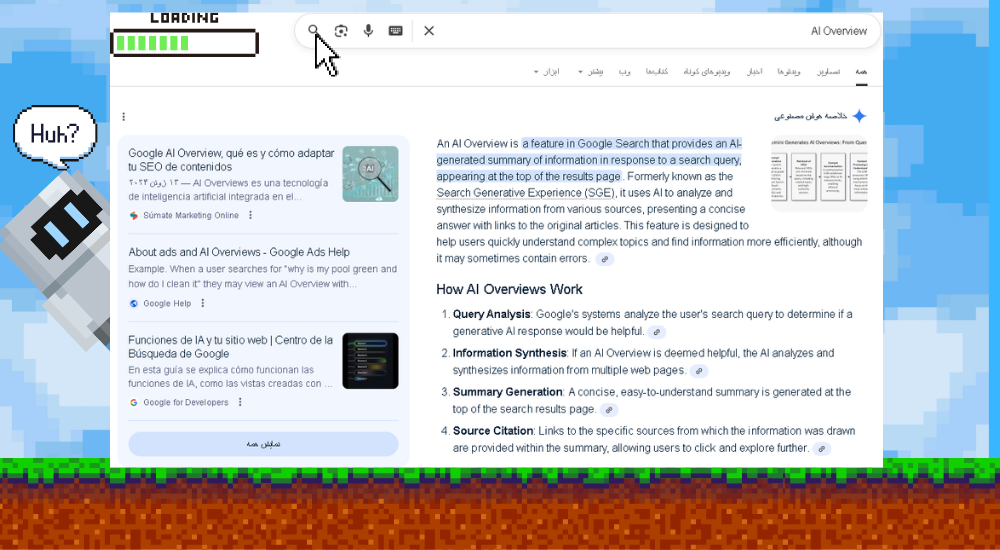Click the blue AI Overview sparkle icon
Image resolution: width=1000 pixels, height=550 pixels.
click(x=859, y=116)
